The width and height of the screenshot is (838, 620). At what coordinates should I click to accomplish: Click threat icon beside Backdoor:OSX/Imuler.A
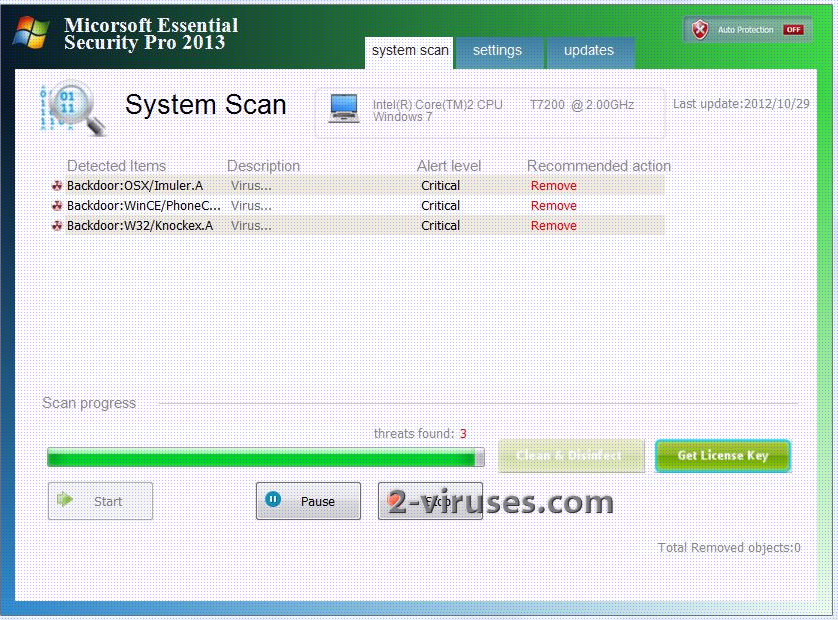57,186
